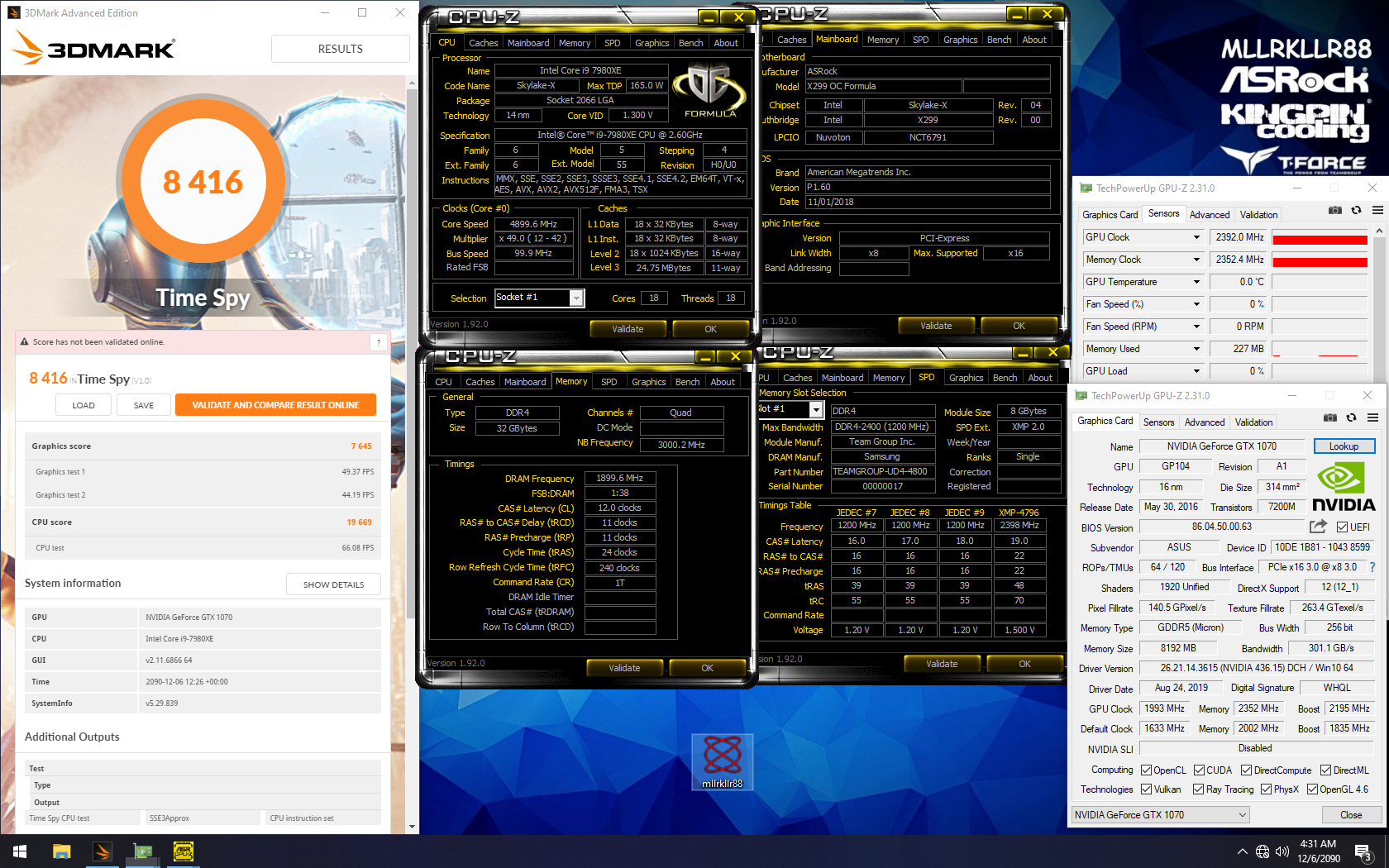
Task: Click the RESULTS box in 3DMark header
Action: (x=340, y=49)
